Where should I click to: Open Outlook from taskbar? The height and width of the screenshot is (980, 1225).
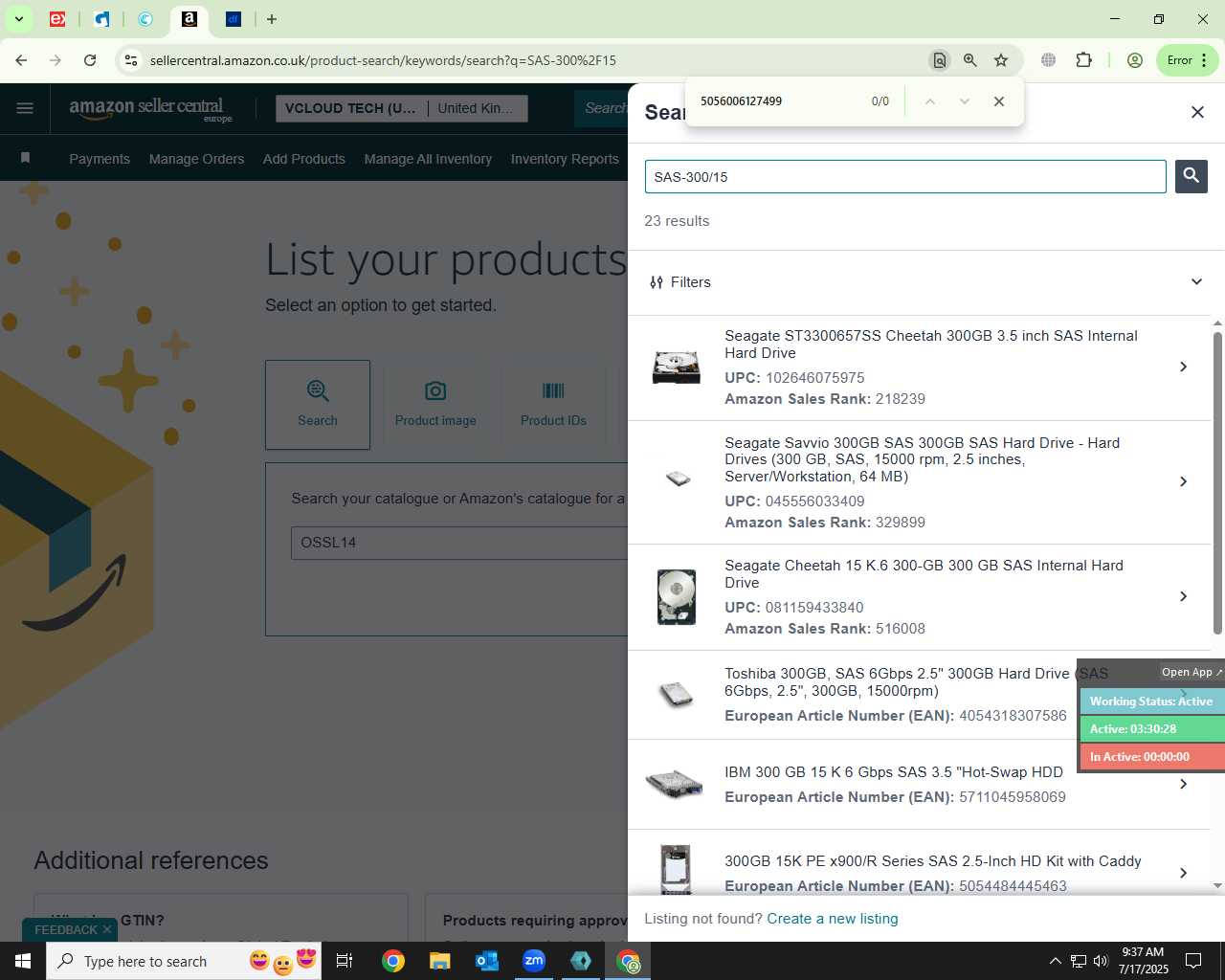(x=487, y=961)
